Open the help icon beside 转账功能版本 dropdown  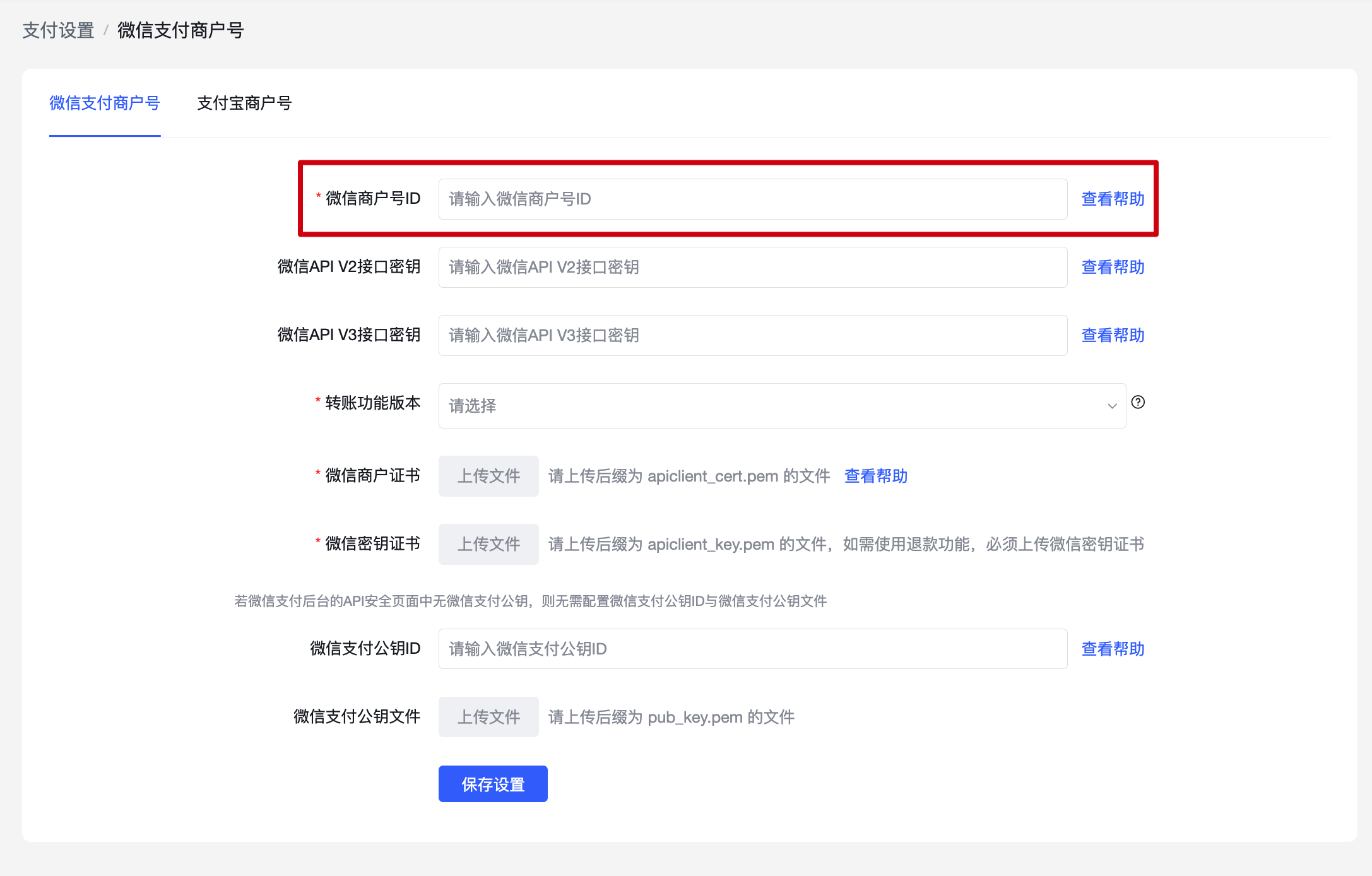point(1138,402)
